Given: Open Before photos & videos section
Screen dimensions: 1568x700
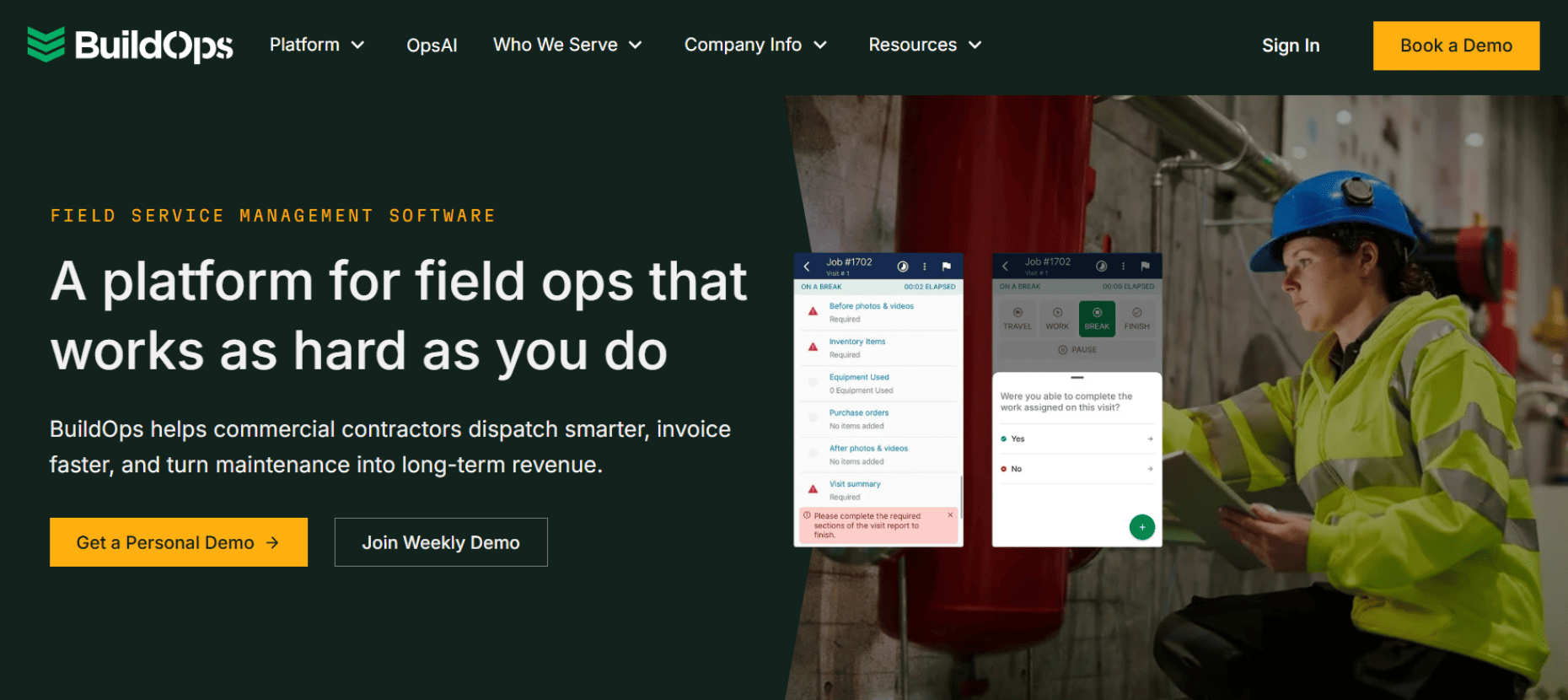Looking at the screenshot, I should (x=878, y=312).
